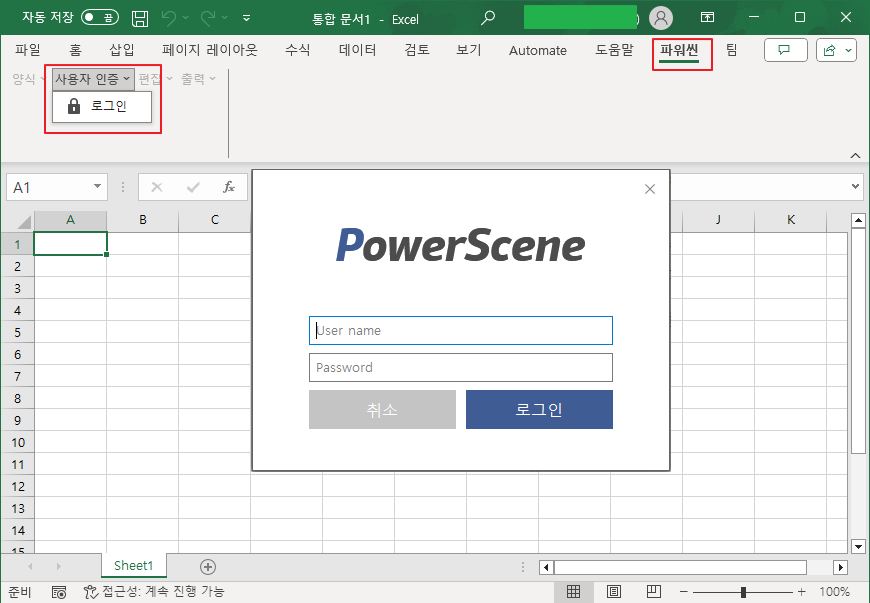Click the next sheet navigation arrow

coord(58,566)
